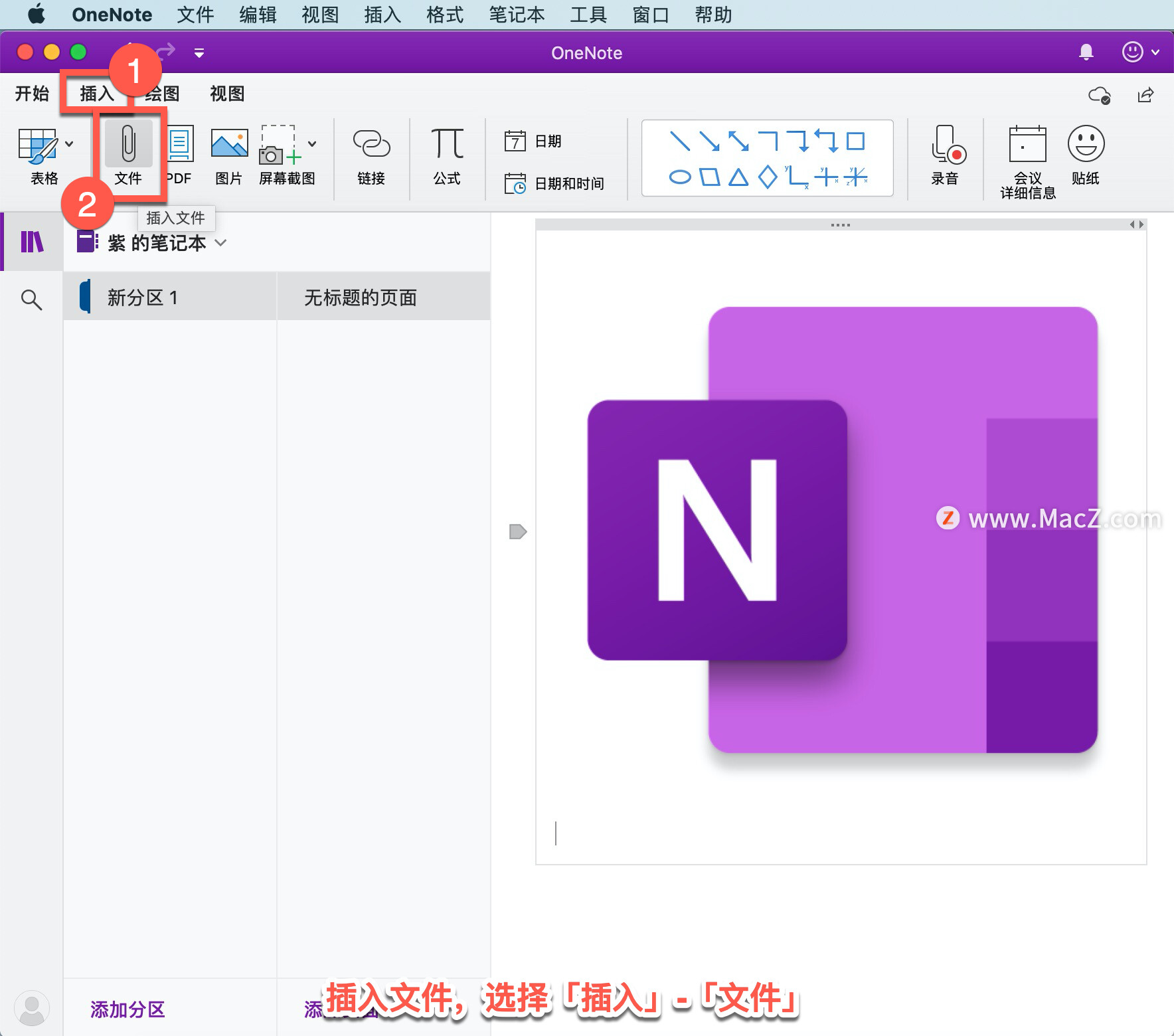This screenshot has width=1174, height=1036.
Task: Select the parallelogram shape
Action: click(710, 177)
